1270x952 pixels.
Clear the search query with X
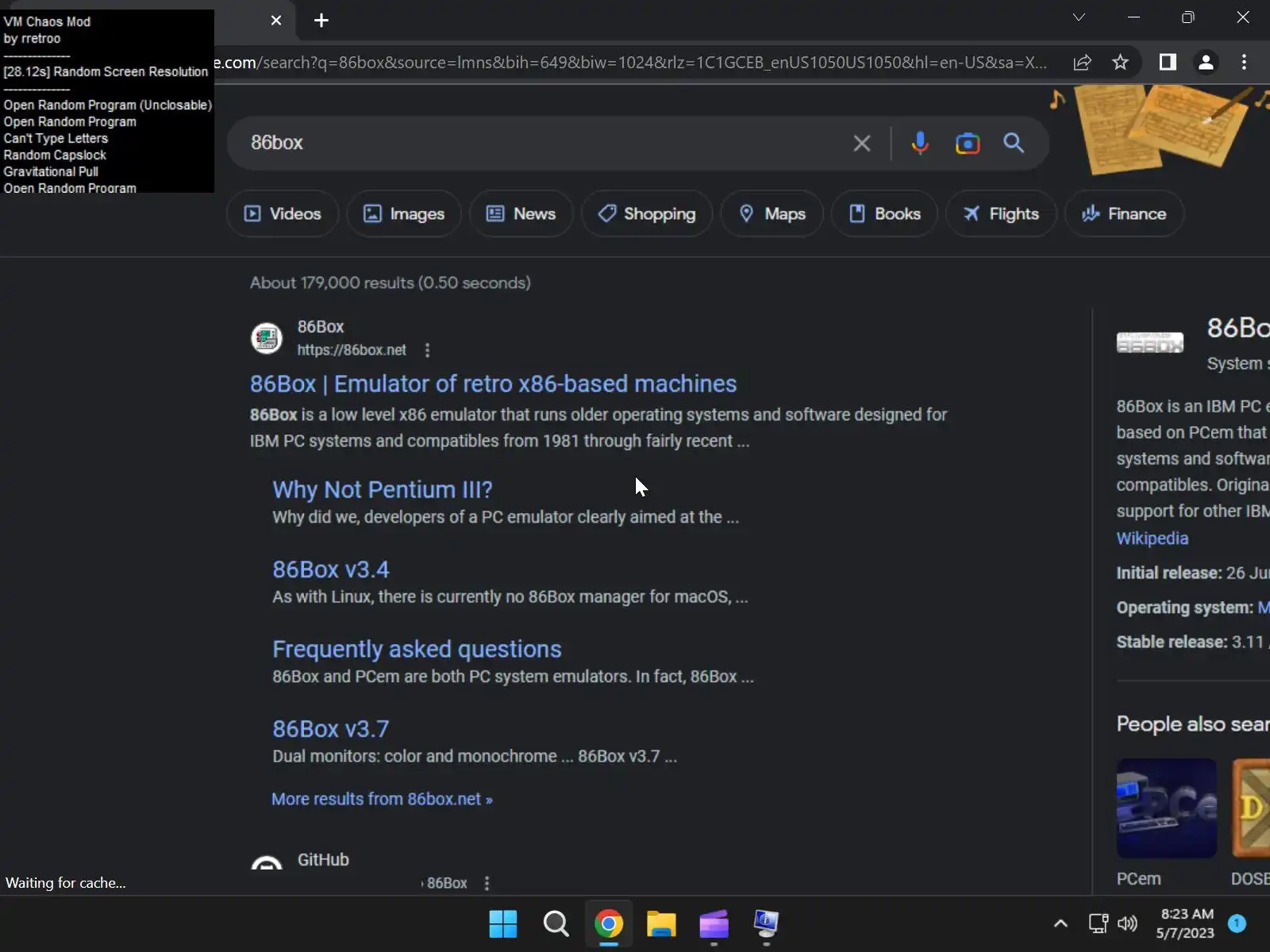pyautogui.click(x=862, y=143)
